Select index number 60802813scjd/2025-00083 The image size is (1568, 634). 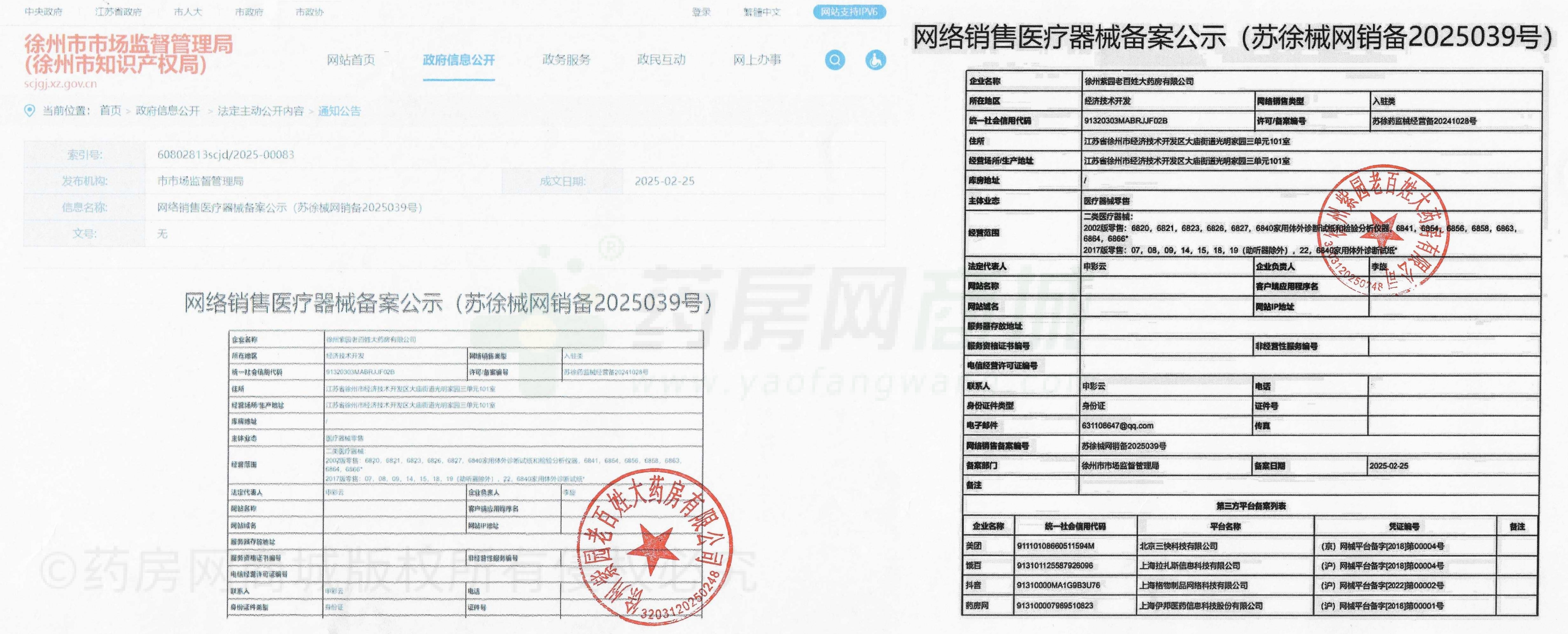226,155
